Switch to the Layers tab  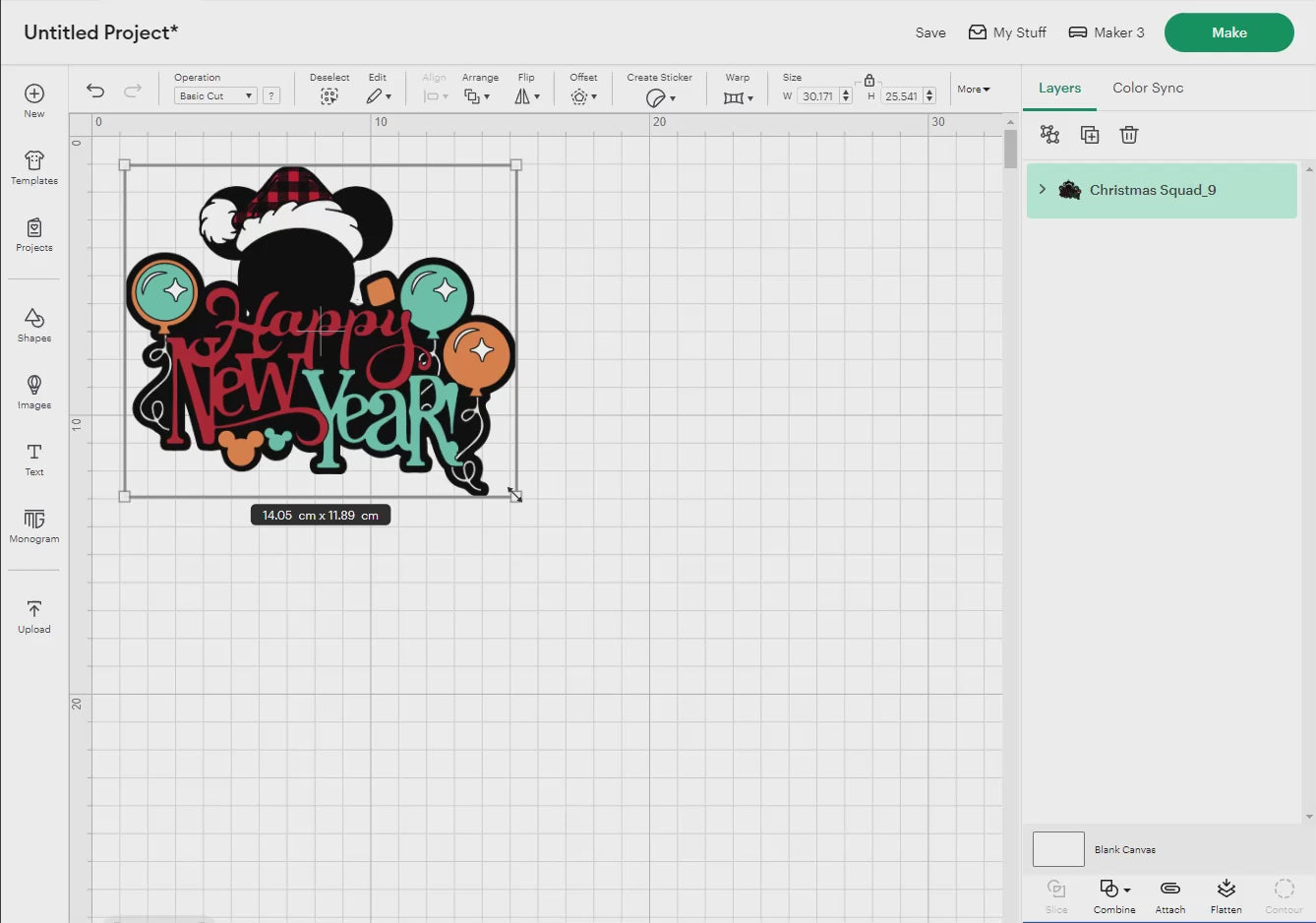1059,88
